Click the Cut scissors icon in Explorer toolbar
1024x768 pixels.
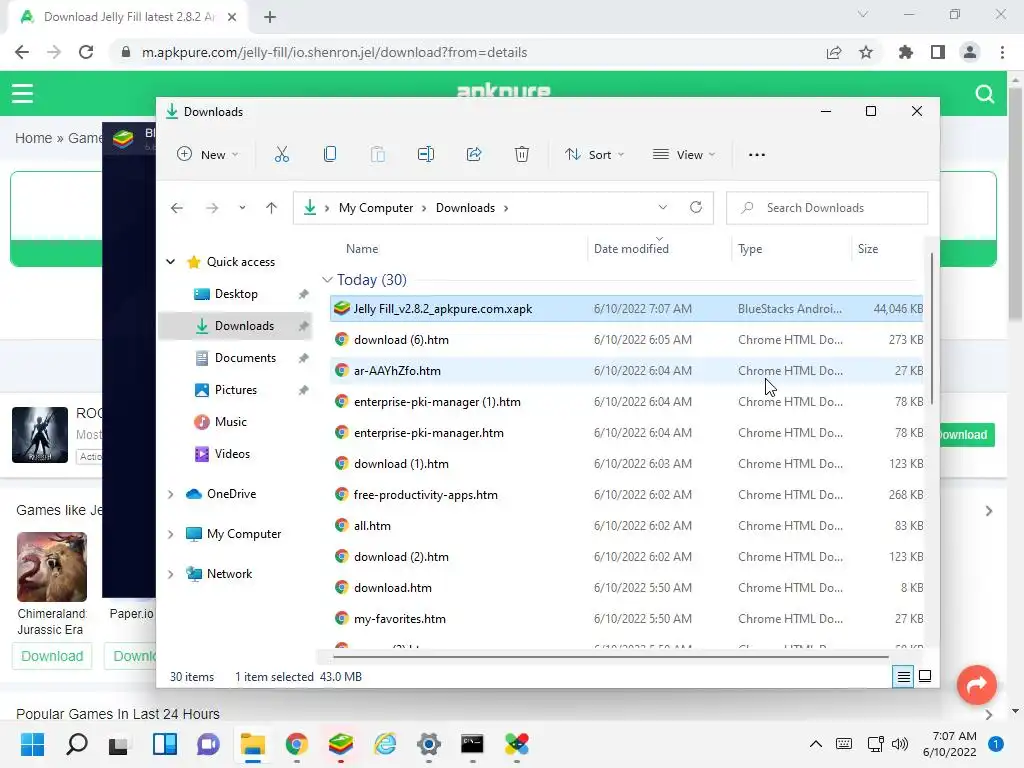[281, 155]
